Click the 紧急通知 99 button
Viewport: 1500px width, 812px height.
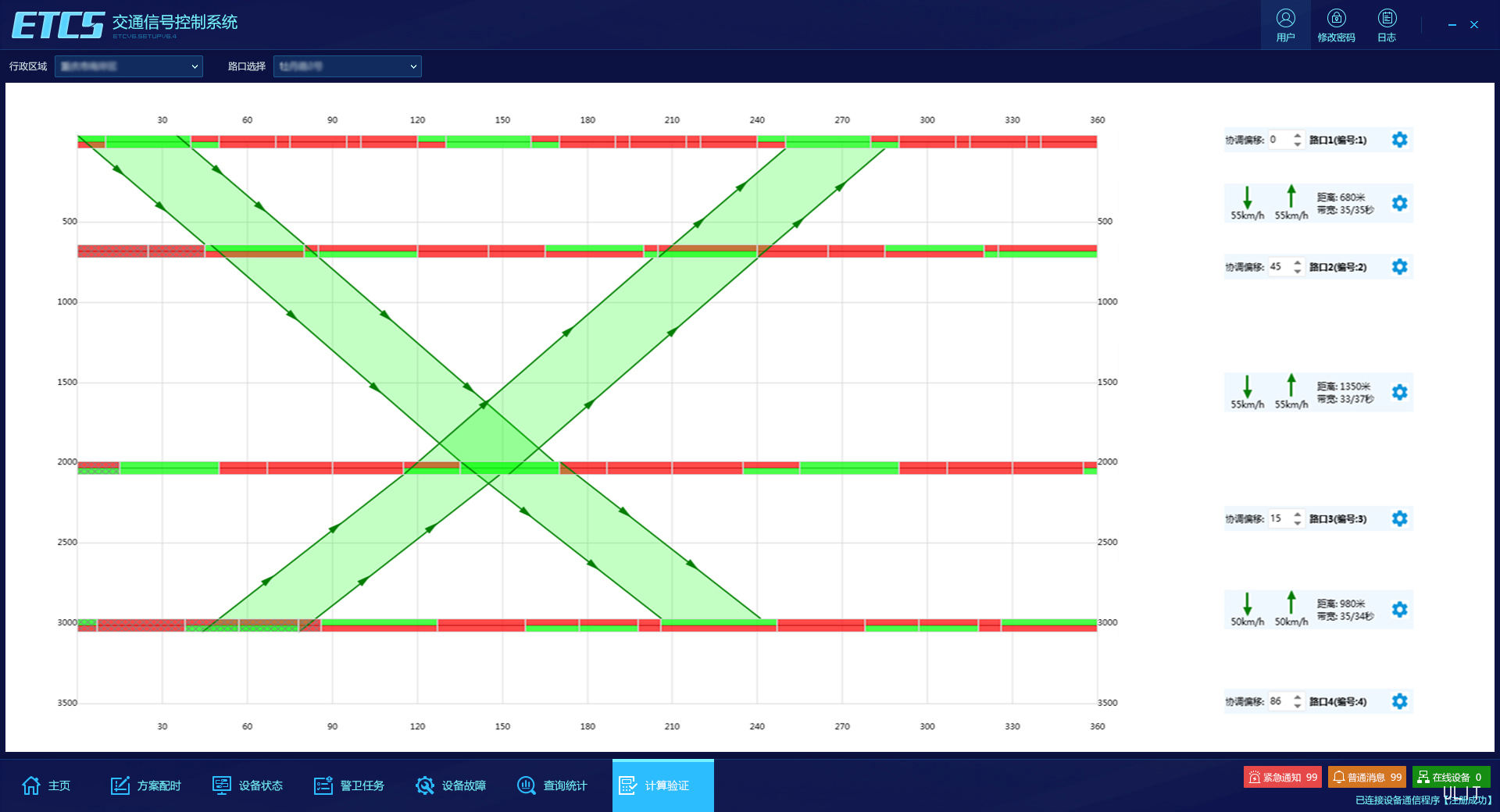(1282, 777)
